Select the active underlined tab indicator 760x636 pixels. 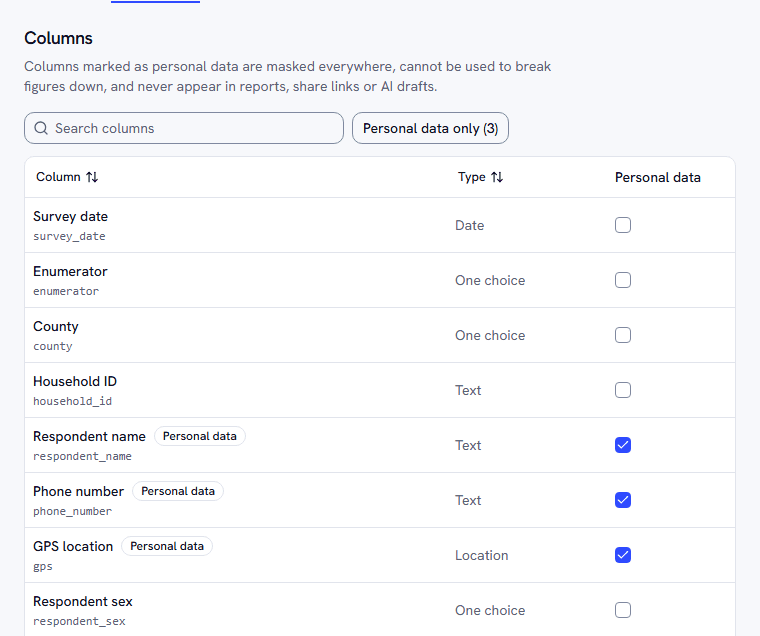(155, 1)
